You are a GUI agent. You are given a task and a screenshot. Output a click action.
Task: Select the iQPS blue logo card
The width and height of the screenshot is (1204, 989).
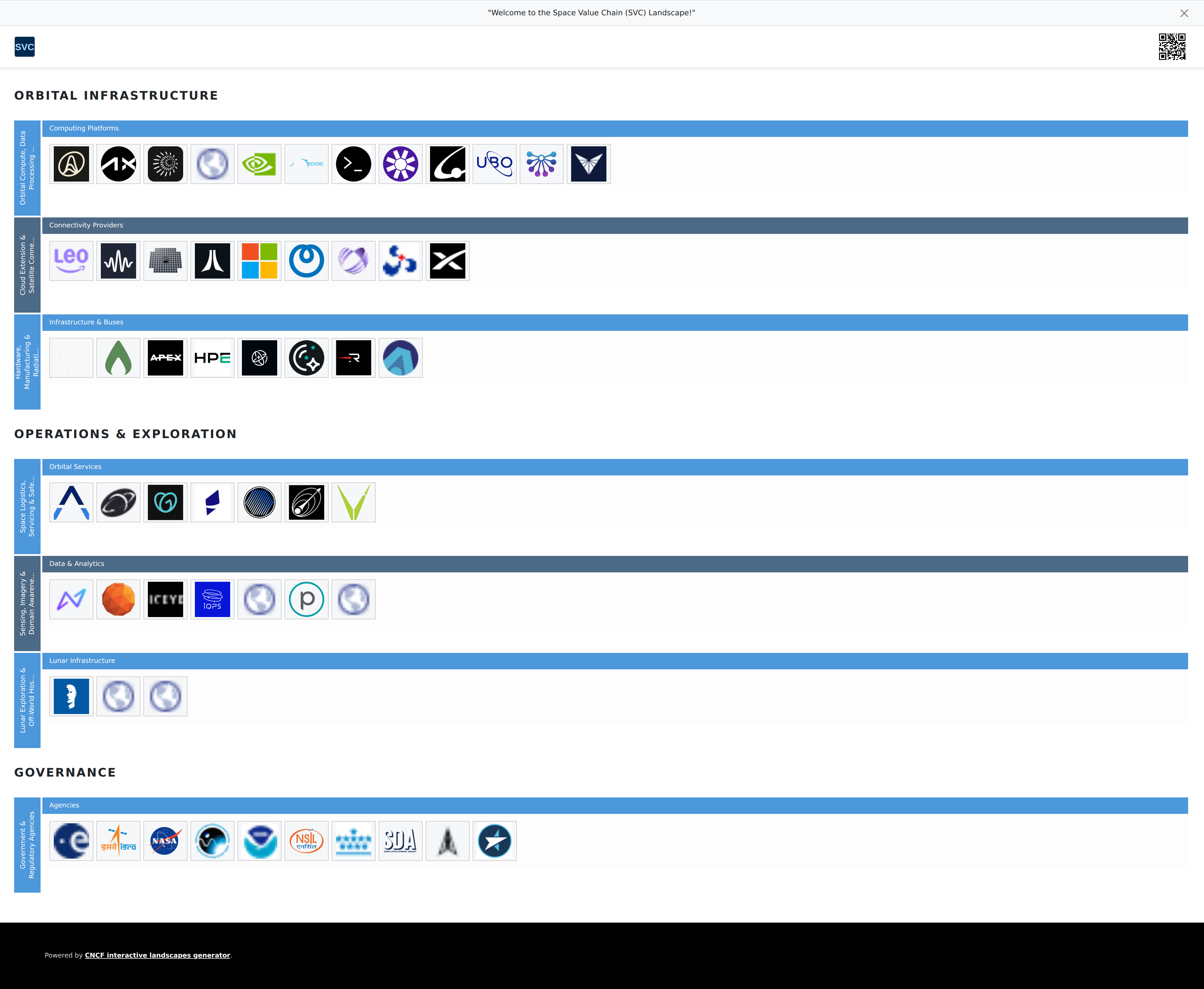coord(212,599)
